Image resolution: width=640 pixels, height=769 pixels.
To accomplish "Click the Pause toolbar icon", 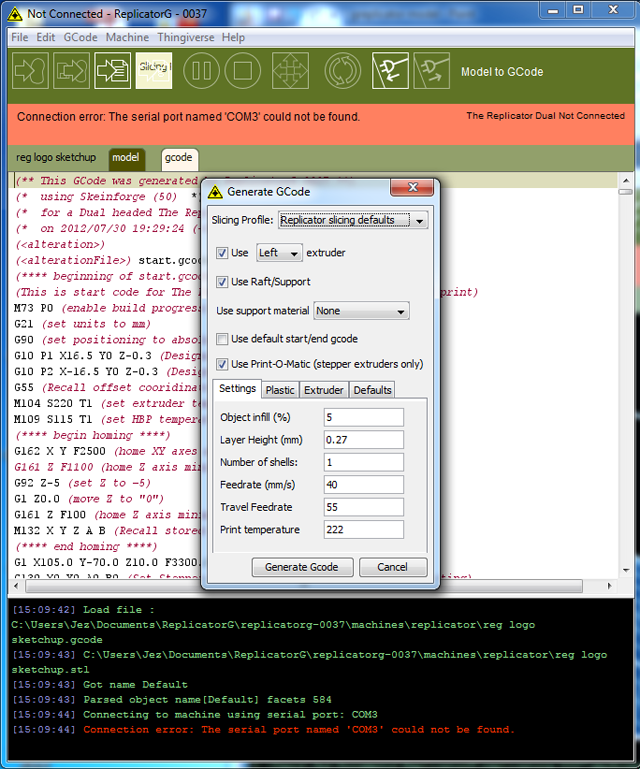I will coord(201,71).
